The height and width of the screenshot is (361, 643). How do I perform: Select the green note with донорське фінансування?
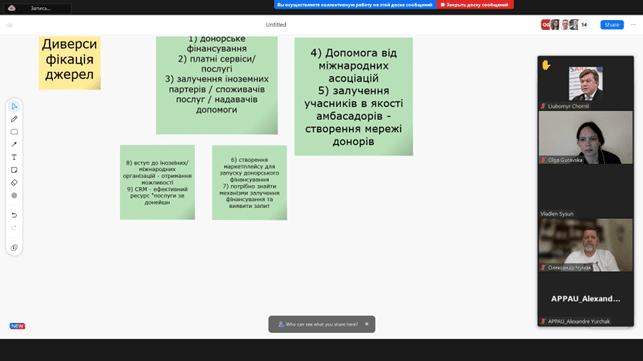click(217, 85)
